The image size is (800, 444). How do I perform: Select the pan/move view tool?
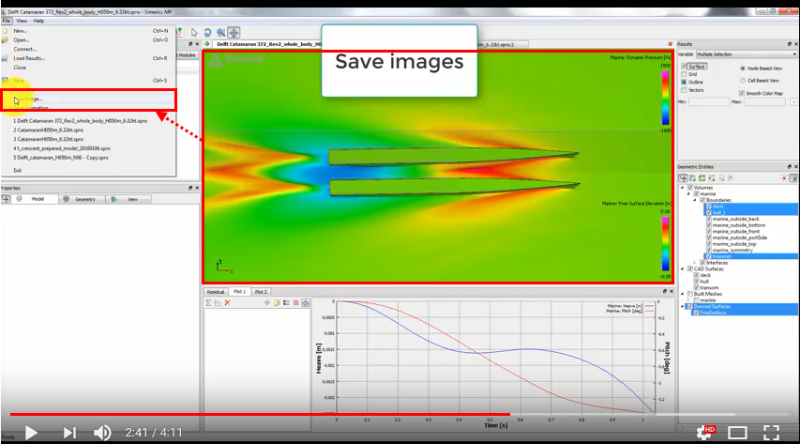point(234,33)
